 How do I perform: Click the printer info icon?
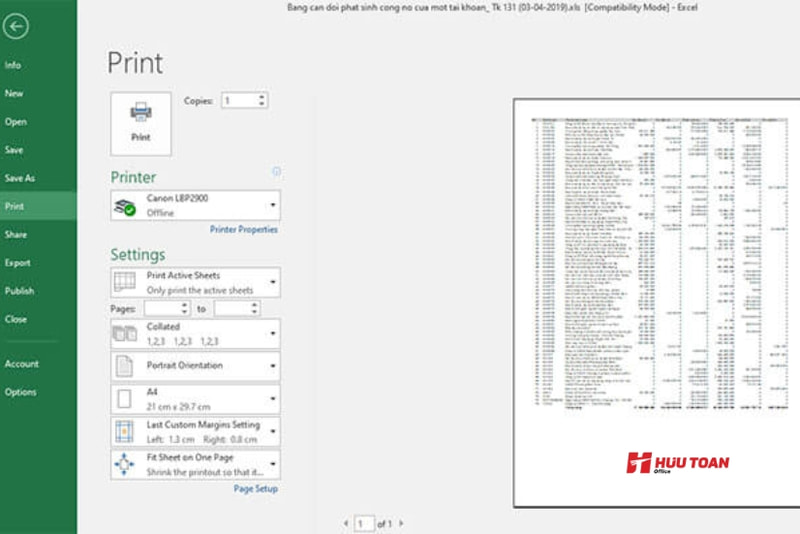click(x=276, y=172)
